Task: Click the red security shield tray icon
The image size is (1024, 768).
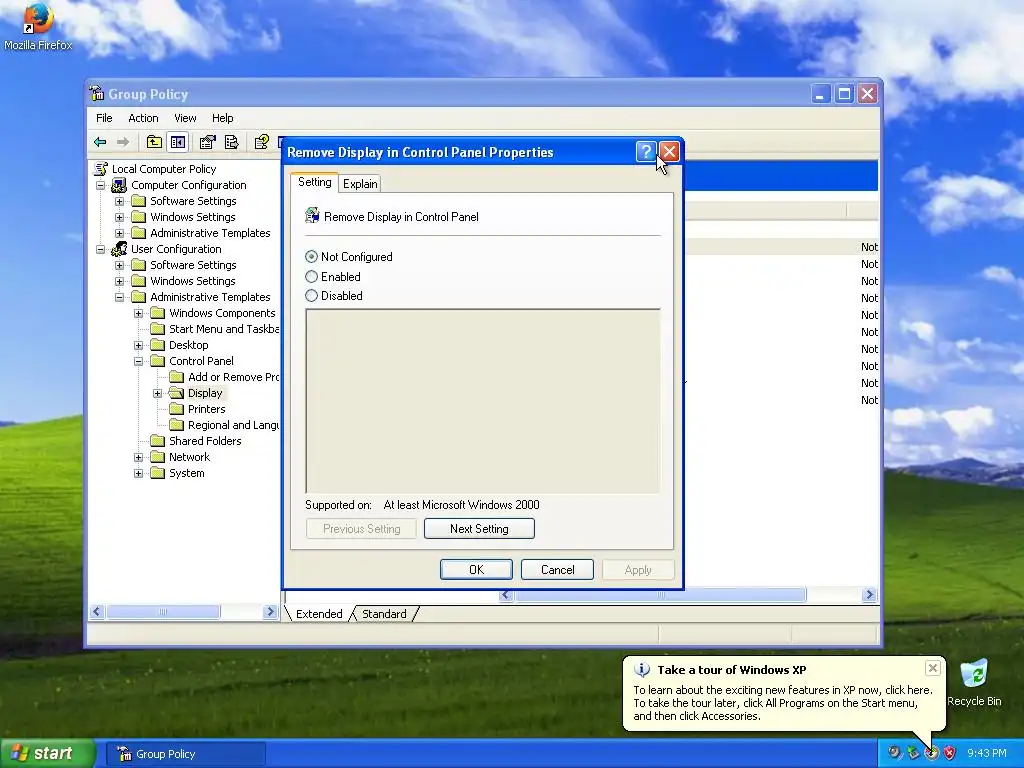Action: [950, 753]
